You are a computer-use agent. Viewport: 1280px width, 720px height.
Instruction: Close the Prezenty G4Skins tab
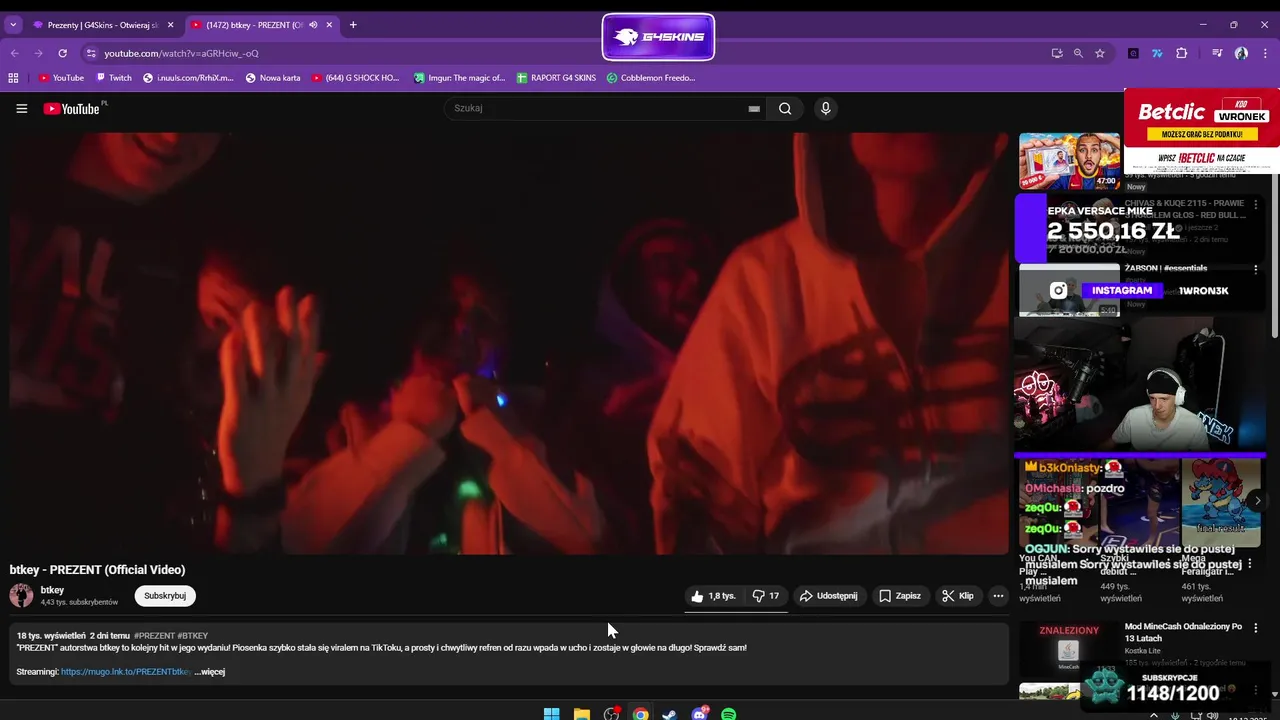point(170,25)
